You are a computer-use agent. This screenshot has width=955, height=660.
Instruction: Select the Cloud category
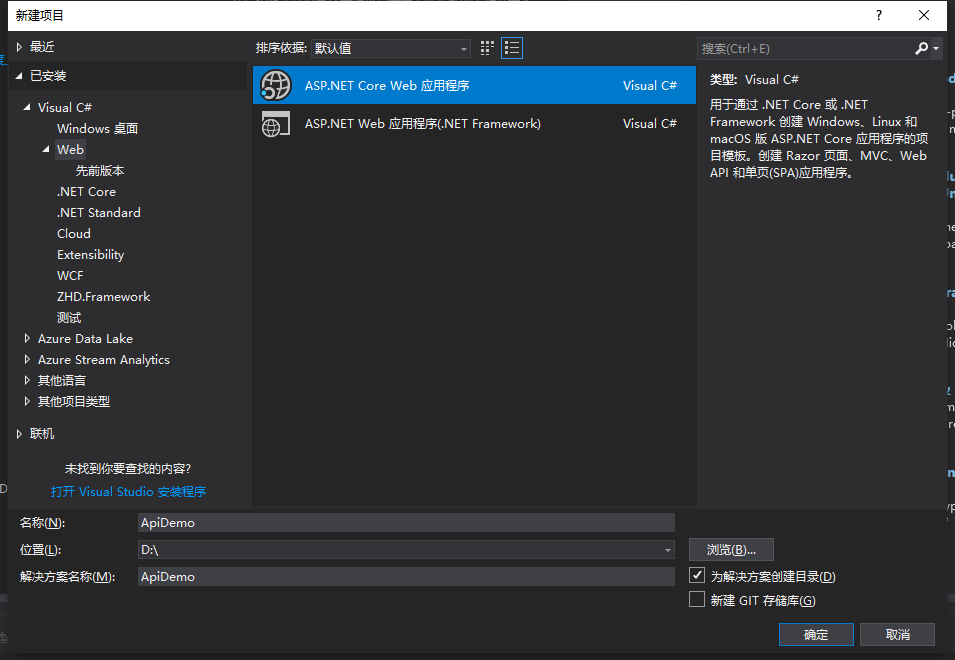(74, 233)
